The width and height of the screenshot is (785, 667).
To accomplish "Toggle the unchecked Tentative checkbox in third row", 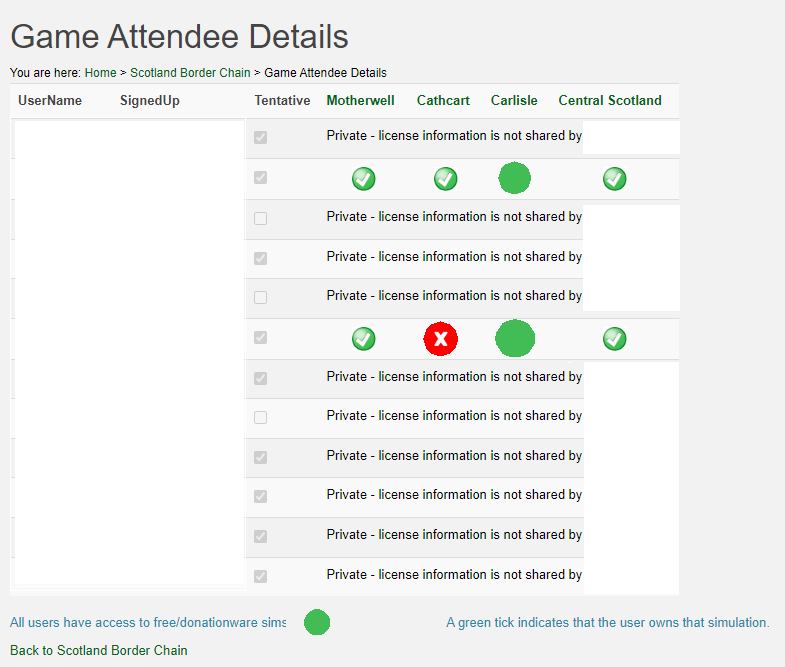I will tap(260, 218).
